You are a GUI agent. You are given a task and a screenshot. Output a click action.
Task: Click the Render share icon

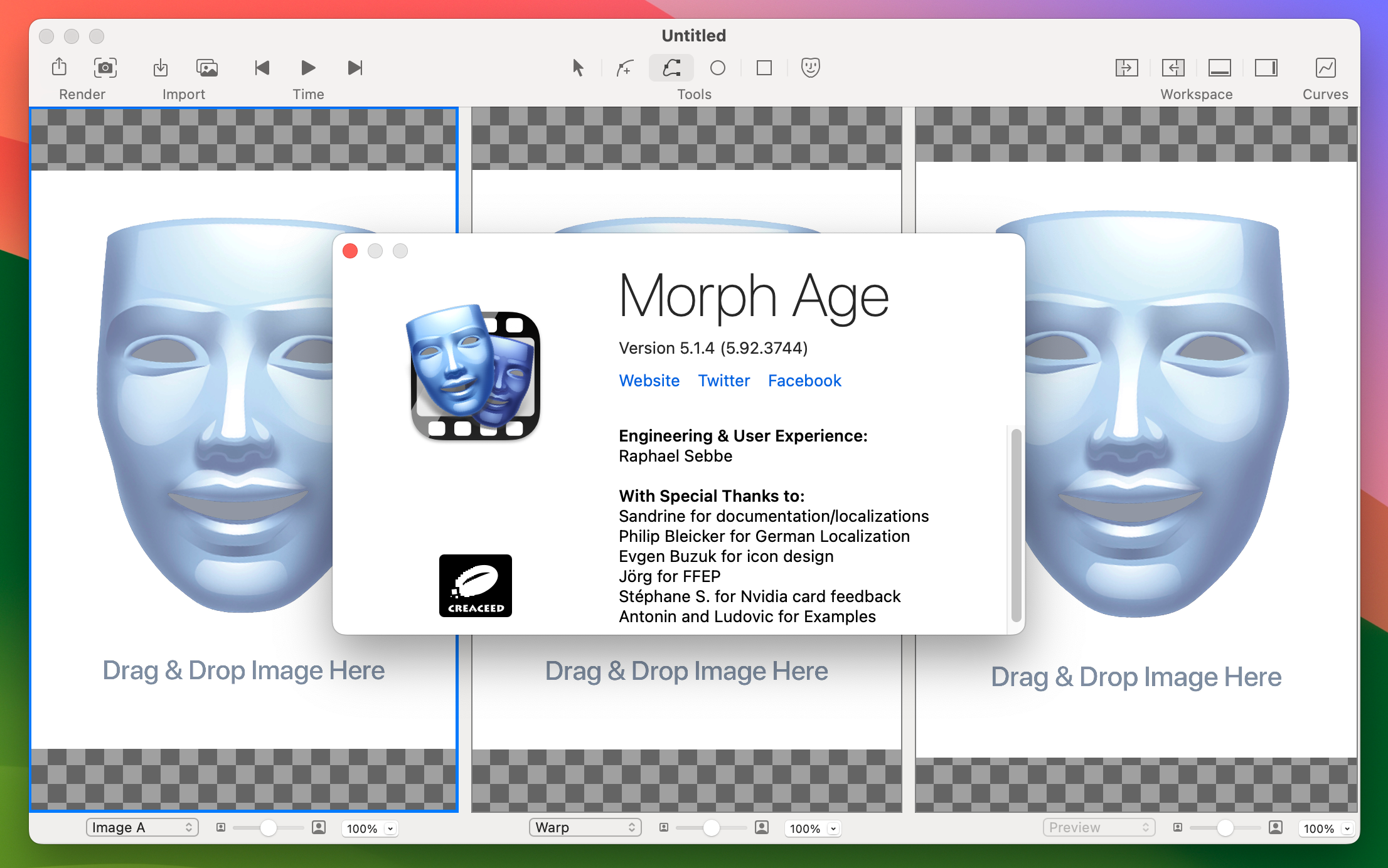click(60, 67)
